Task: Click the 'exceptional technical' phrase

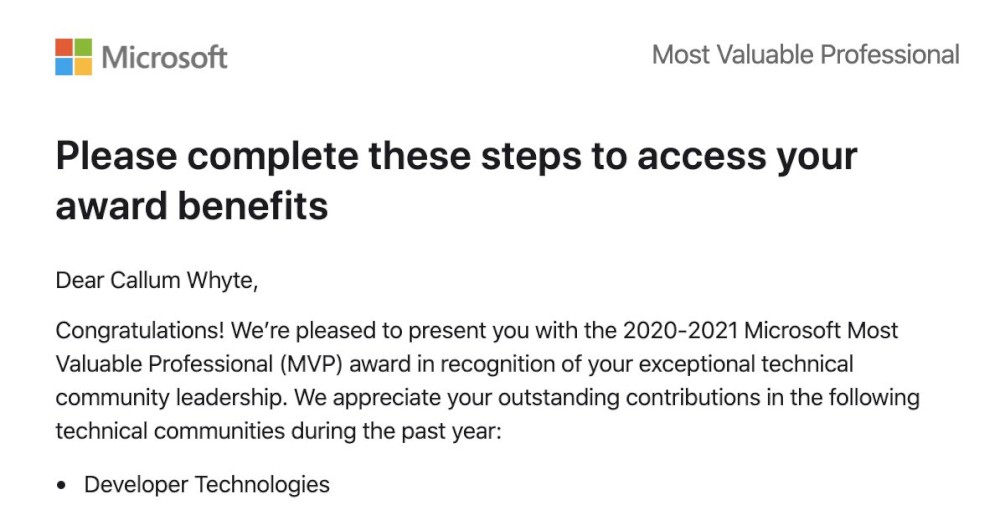Action: click(x=746, y=364)
